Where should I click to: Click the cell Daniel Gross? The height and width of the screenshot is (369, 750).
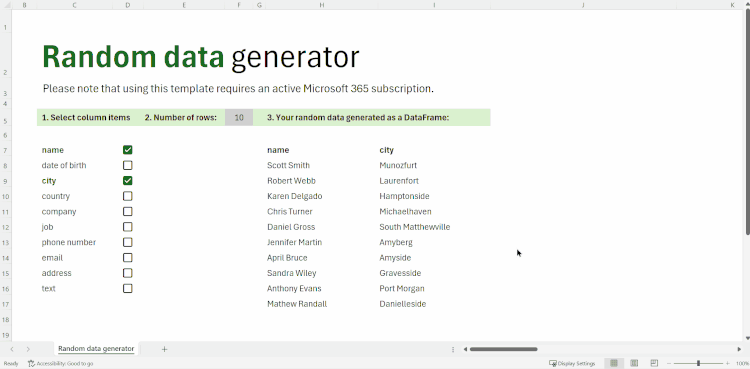point(291,227)
